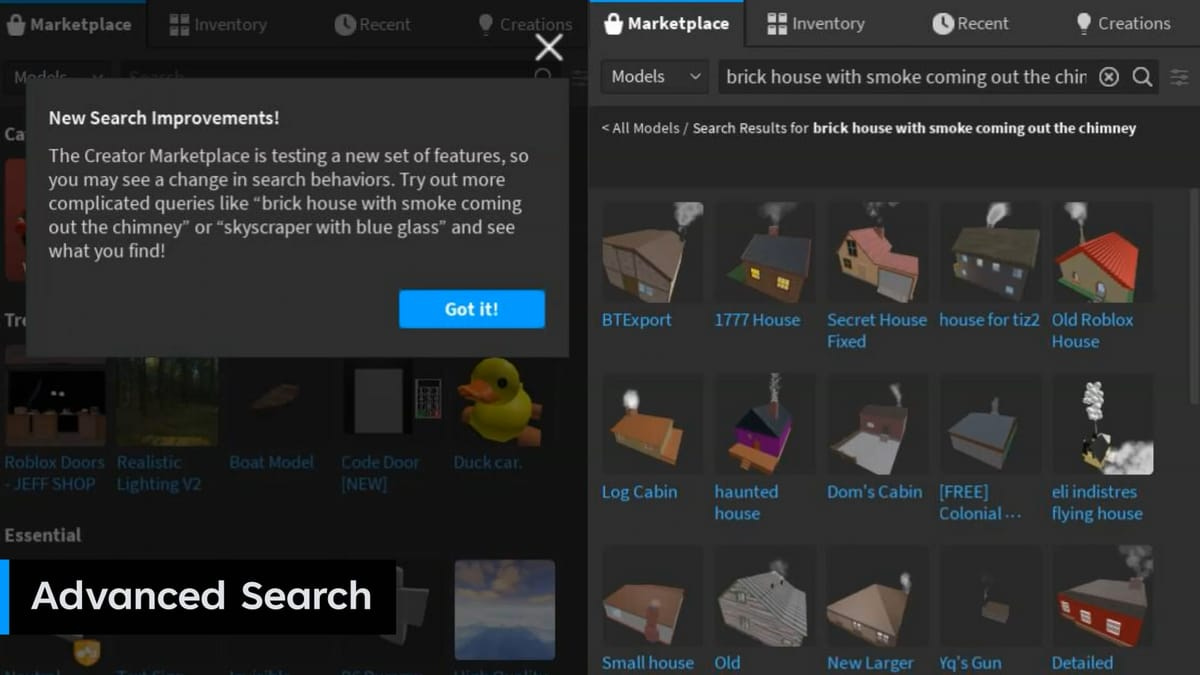The height and width of the screenshot is (675, 1200).
Task: Close the New Search Improvements dialog
Action: [549, 46]
